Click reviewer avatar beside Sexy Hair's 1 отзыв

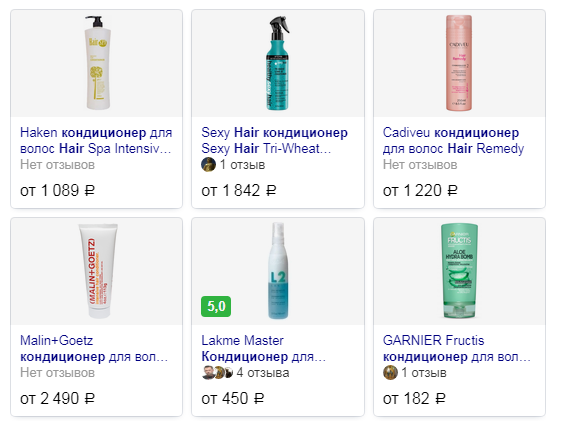point(208,165)
